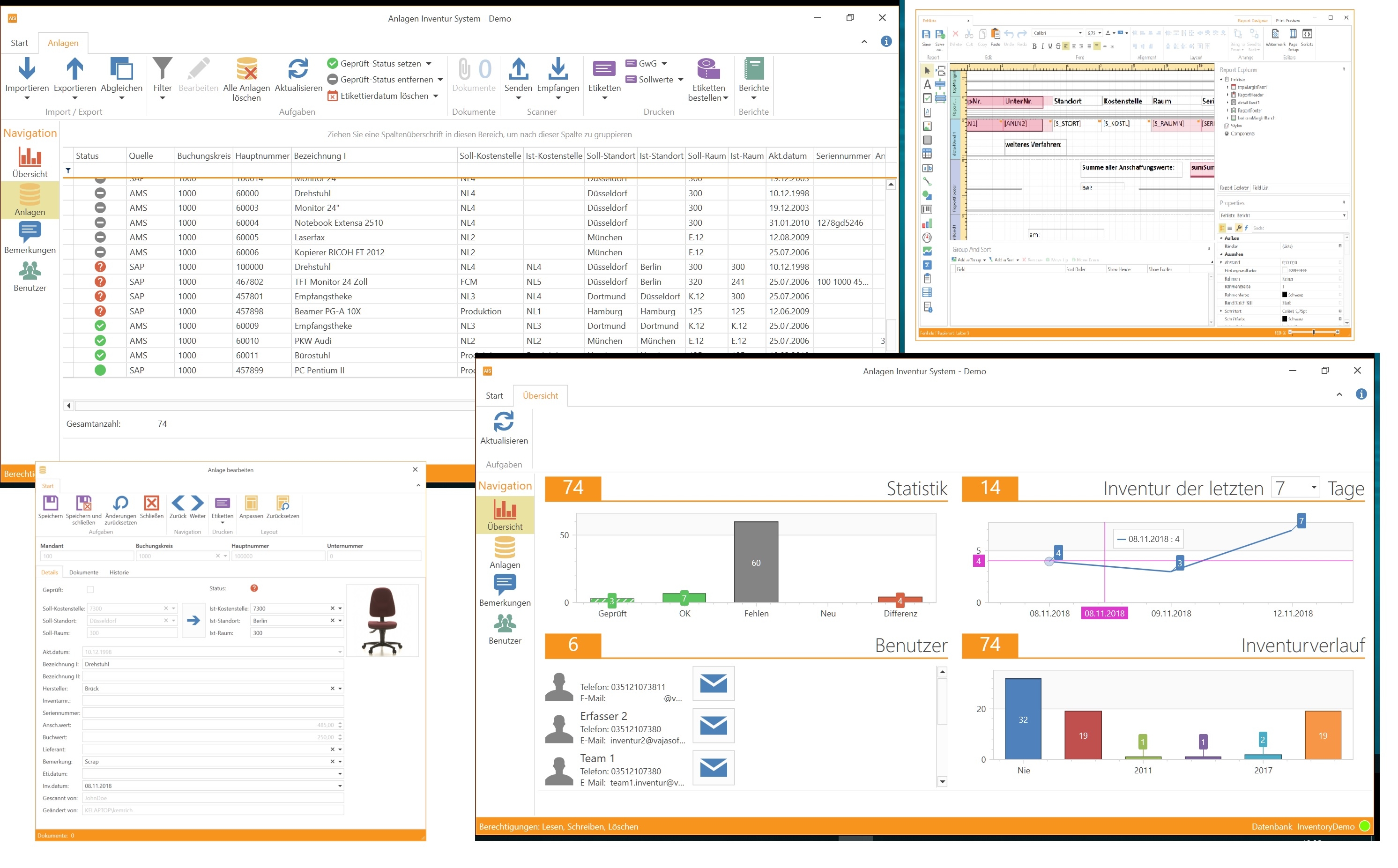Toggle the Geprüft checkbox
1398x868 pixels.
[90, 590]
